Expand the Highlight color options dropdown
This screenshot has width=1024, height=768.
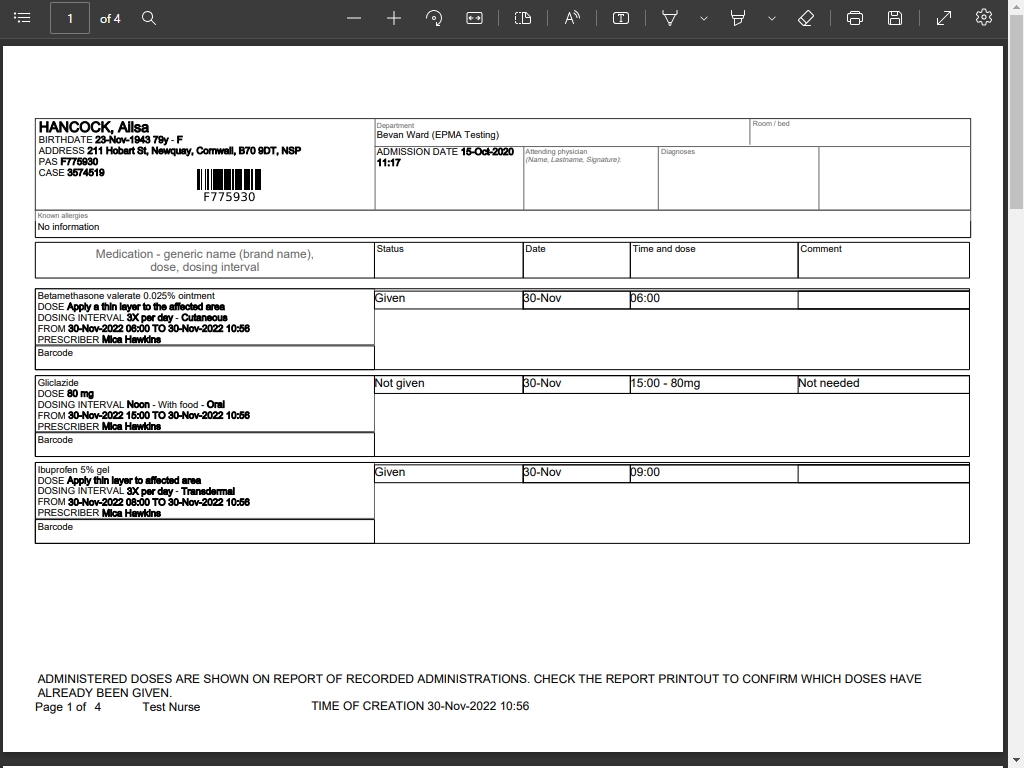pos(771,18)
